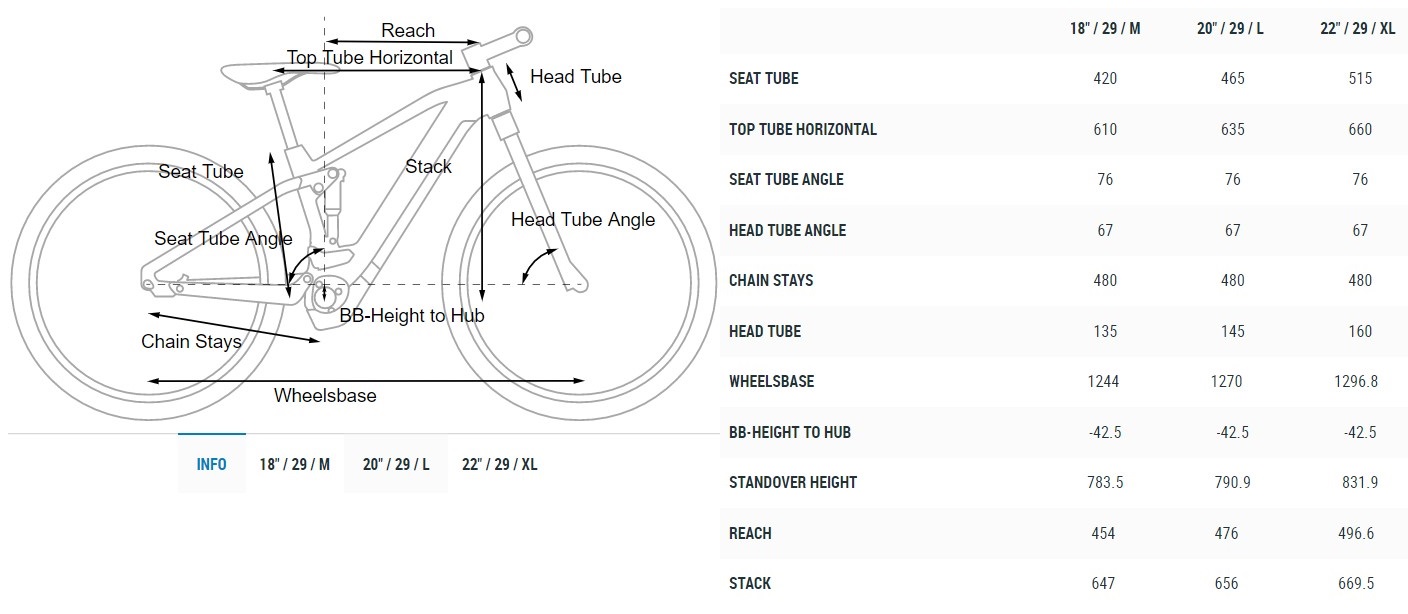Select the Head Tube Angle row label
This screenshot has width=1408, height=614.
tap(788, 230)
